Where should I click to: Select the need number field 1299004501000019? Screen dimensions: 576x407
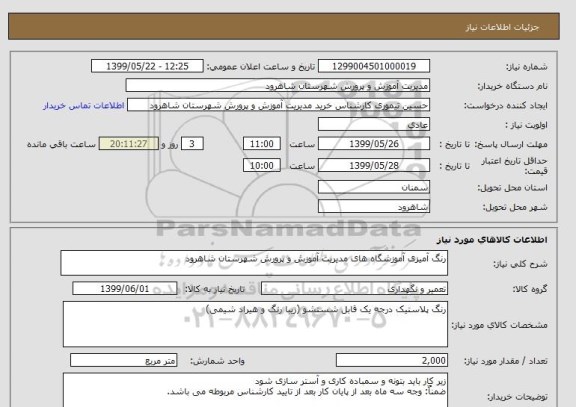click(374, 66)
